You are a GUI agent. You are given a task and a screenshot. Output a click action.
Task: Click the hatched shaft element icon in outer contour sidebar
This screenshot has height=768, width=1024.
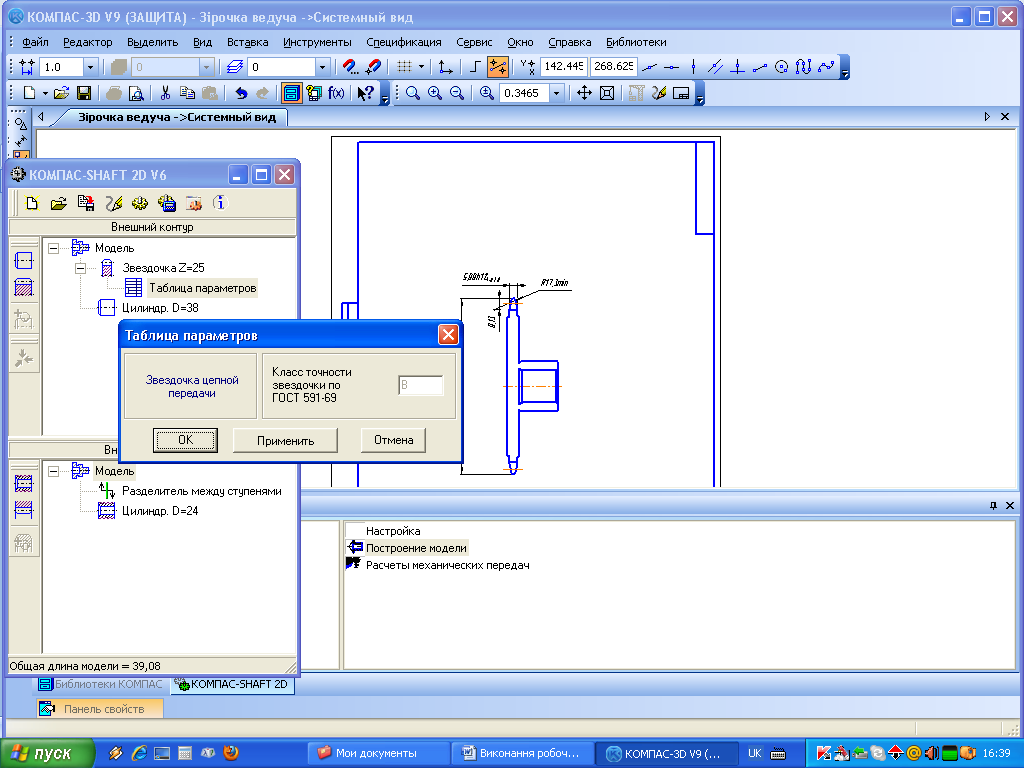point(24,287)
